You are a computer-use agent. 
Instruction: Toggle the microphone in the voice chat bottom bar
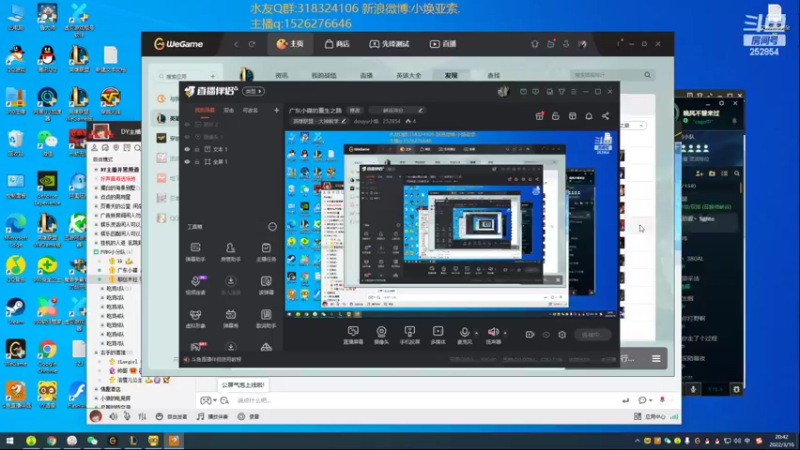[127, 416]
